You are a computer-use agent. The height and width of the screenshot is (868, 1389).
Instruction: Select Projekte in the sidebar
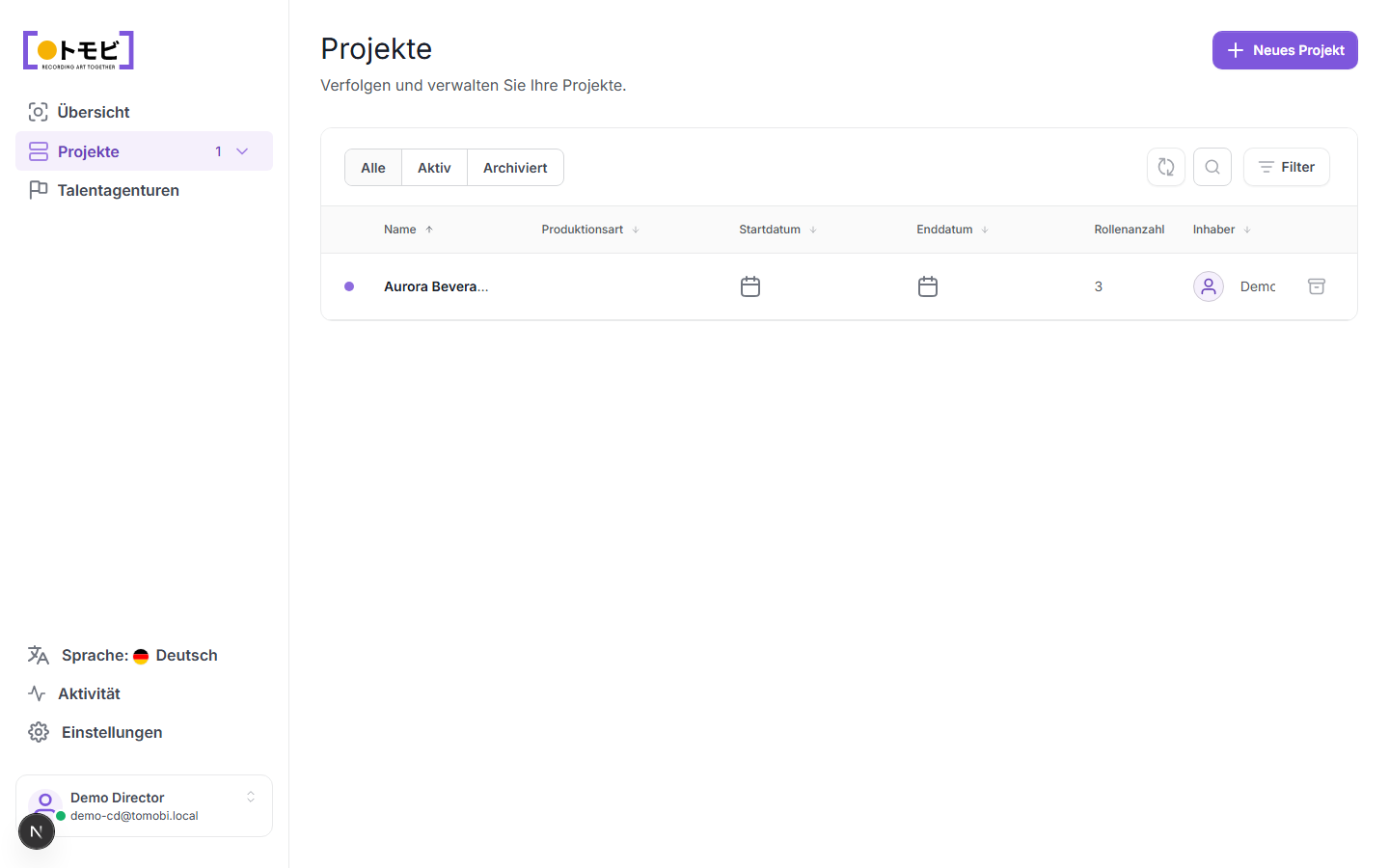click(x=144, y=151)
